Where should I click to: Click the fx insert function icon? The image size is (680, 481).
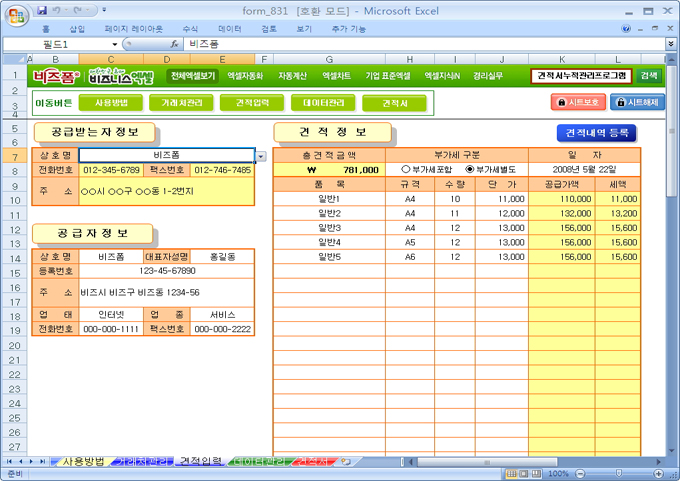[174, 45]
